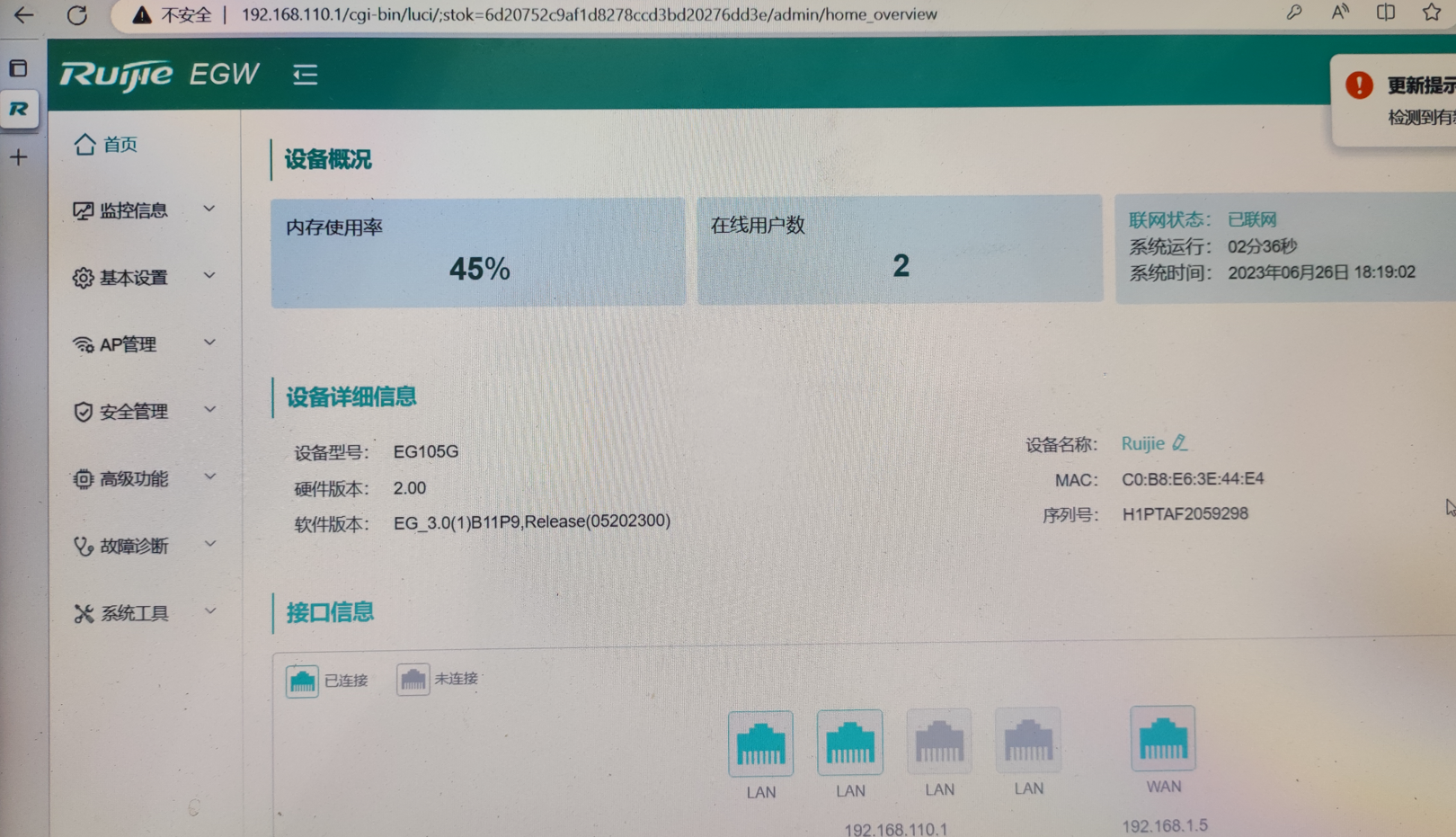1456x837 pixels.
Task: Open the 故障诊断 menu item
Action: 144,546
